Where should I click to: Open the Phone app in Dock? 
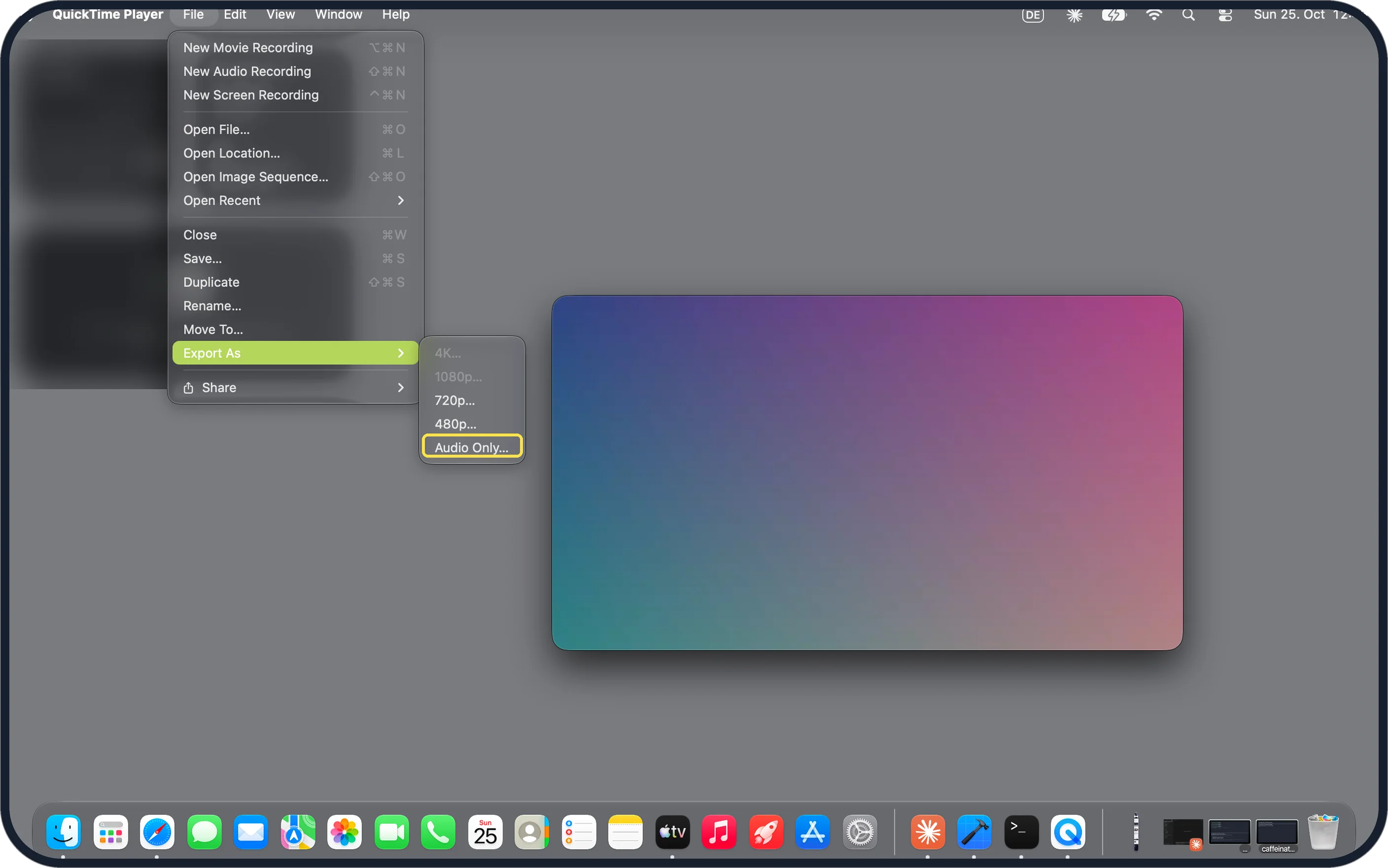click(x=438, y=831)
